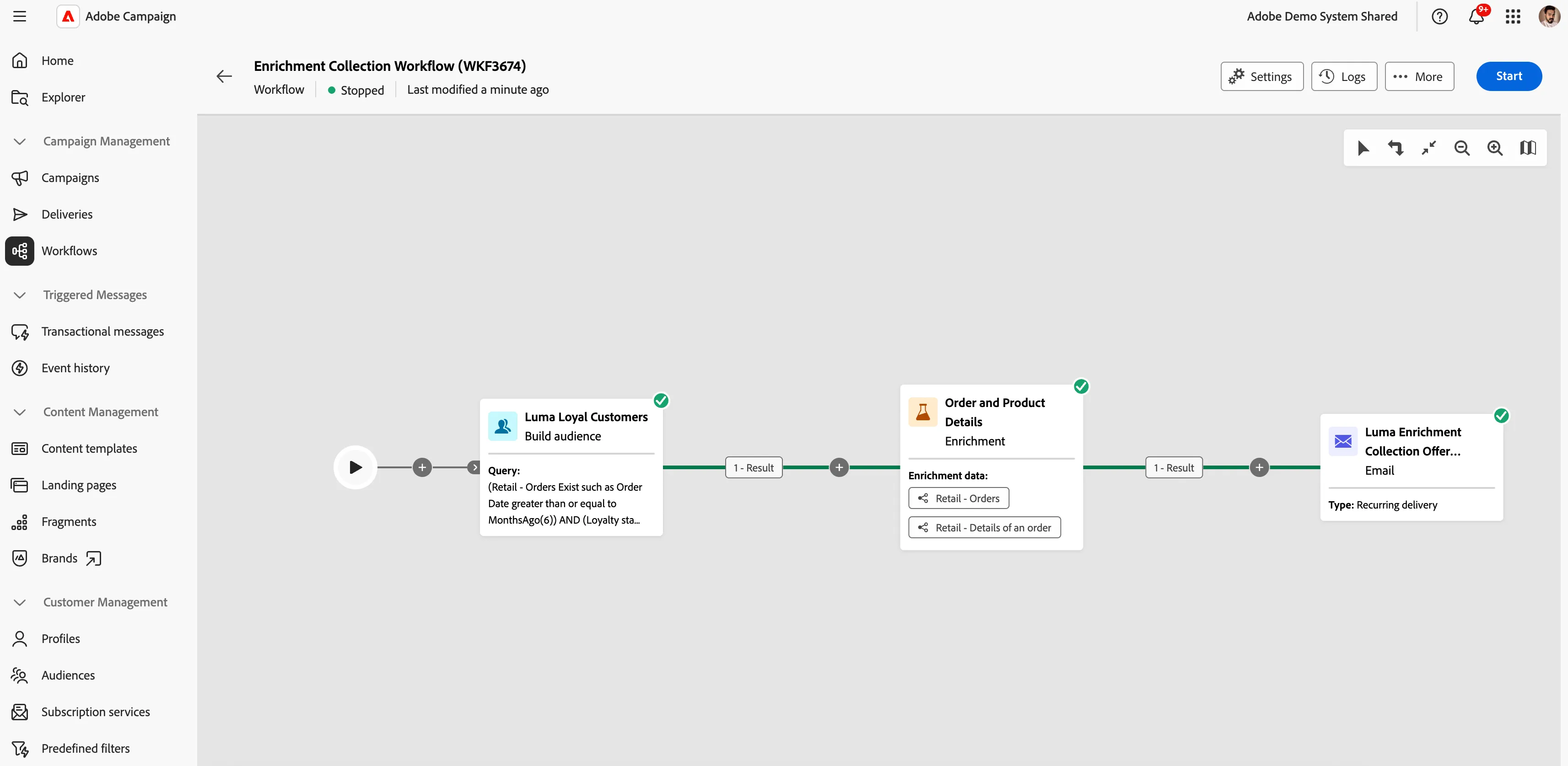Zoom in on the workflow canvas
This screenshot has width=1568, height=766.
[1495, 148]
